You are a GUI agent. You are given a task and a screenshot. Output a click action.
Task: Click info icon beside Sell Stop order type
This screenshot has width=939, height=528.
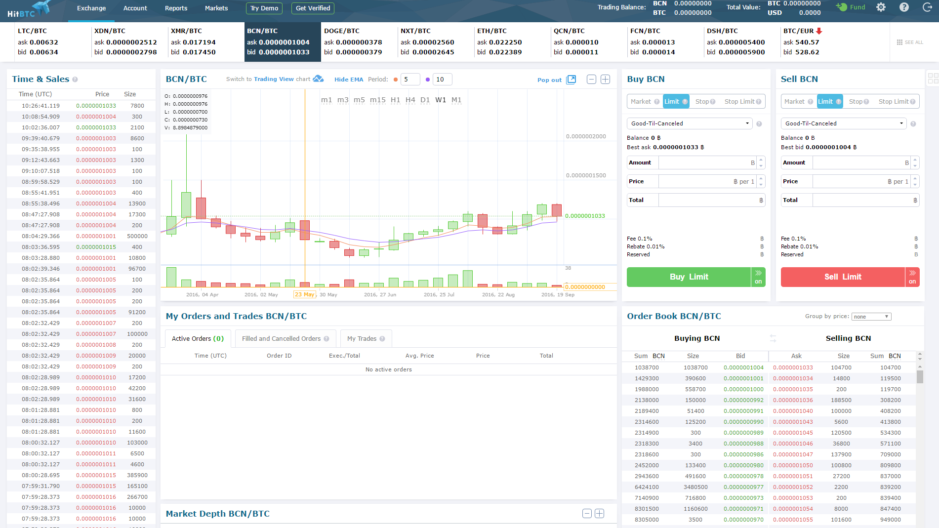tap(867, 102)
